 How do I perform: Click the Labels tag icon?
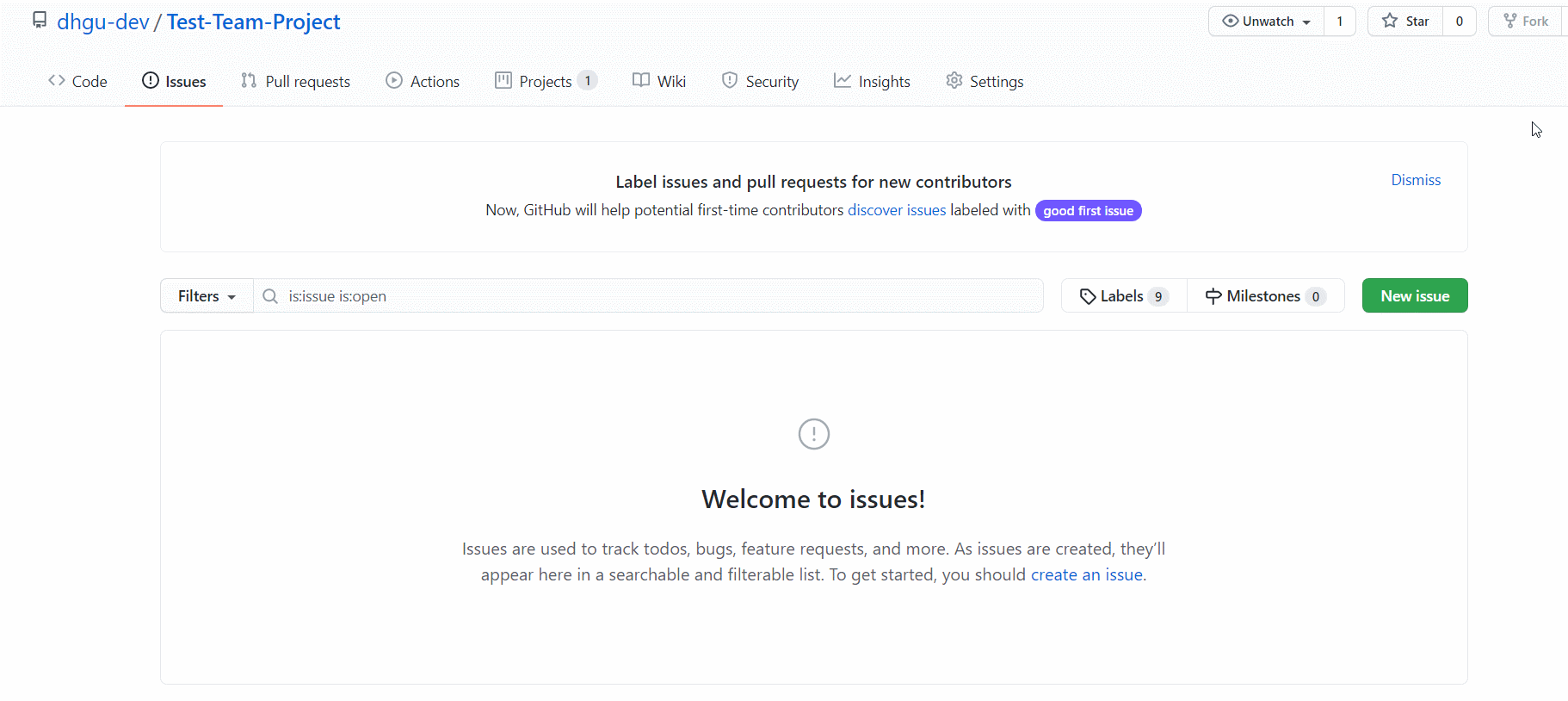pos(1088,296)
